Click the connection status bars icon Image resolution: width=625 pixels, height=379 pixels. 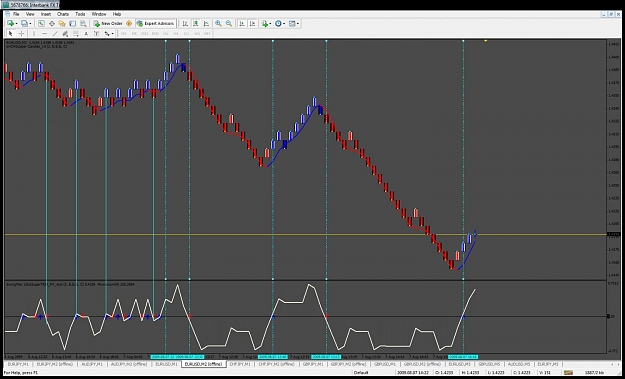pyautogui.click(x=568, y=373)
